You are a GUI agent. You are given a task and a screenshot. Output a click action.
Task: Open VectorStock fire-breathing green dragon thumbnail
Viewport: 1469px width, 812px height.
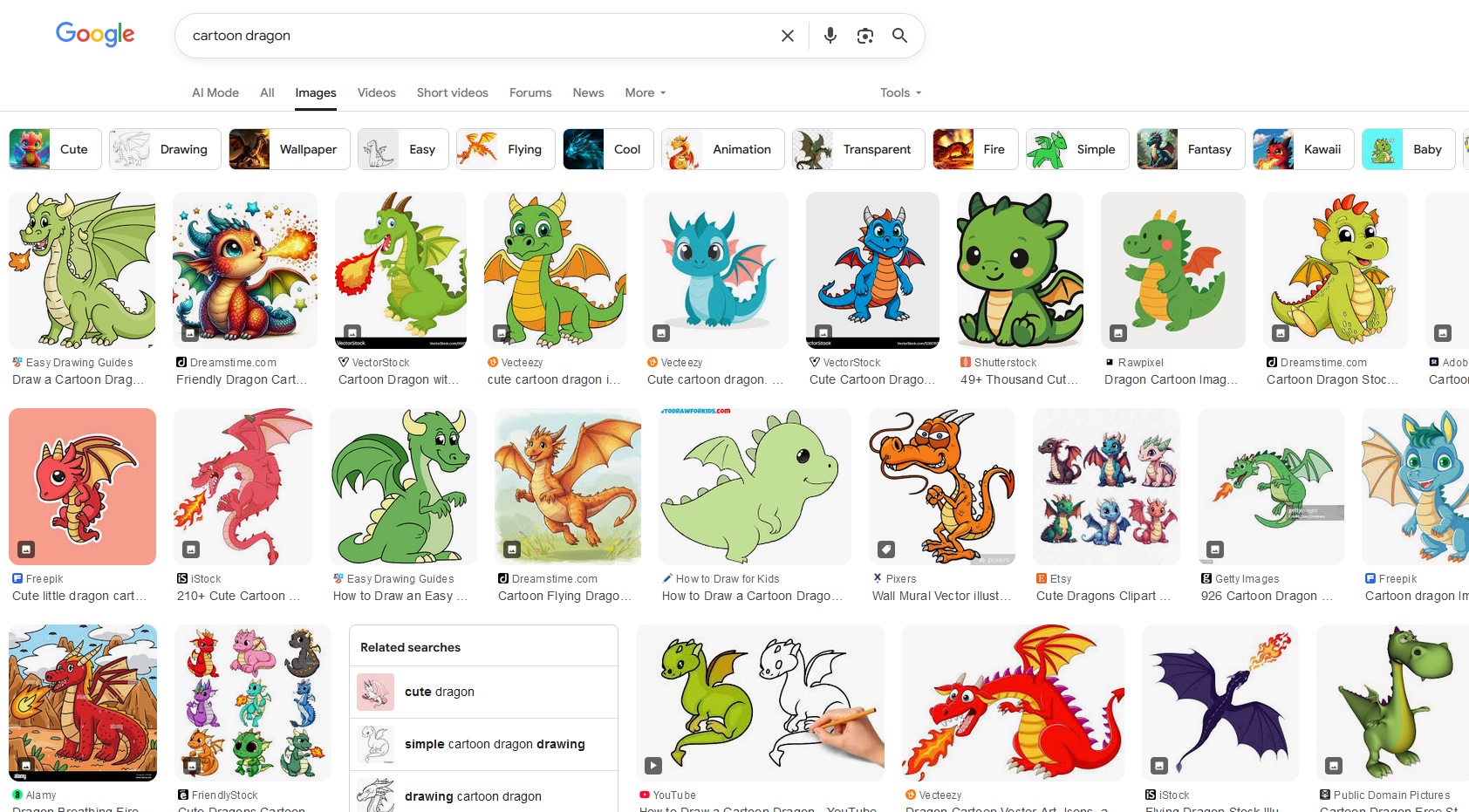[x=401, y=270]
